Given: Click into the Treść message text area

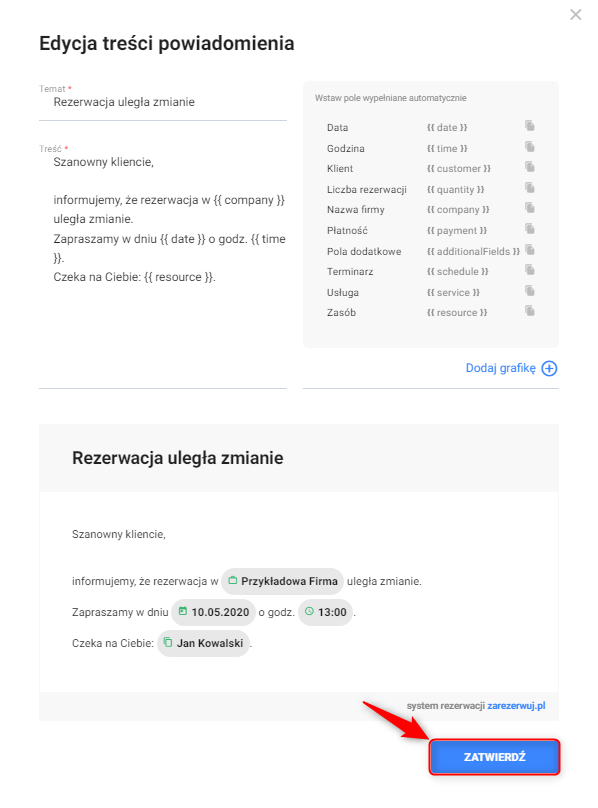Looking at the screenshot, I should [x=163, y=268].
